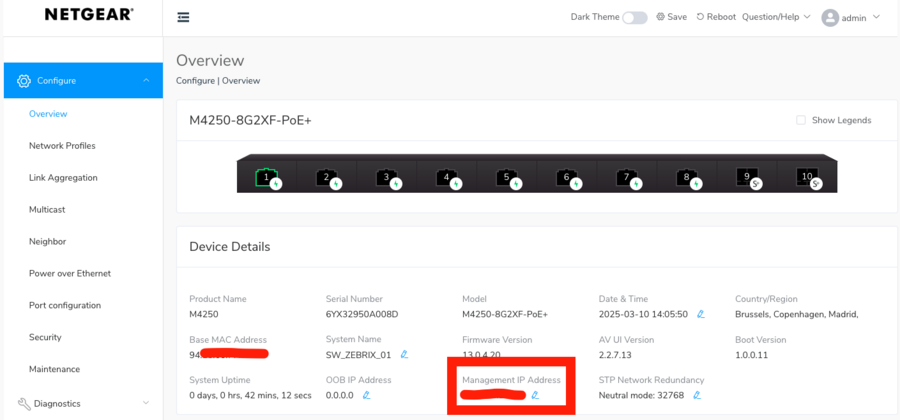Open the Maintenance page

pos(55,369)
